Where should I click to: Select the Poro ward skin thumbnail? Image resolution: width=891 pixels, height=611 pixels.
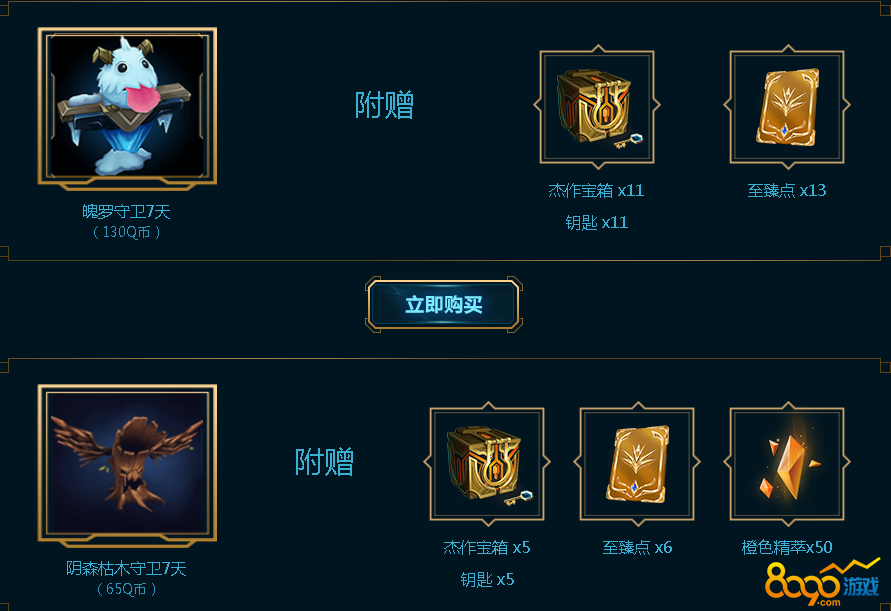(127, 106)
